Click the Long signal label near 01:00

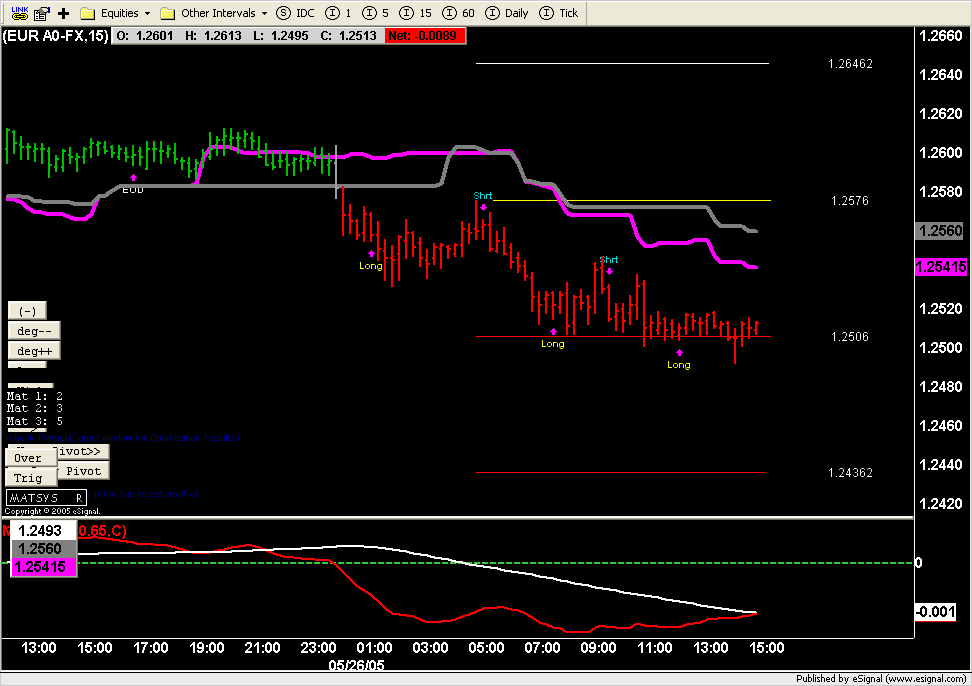[371, 266]
